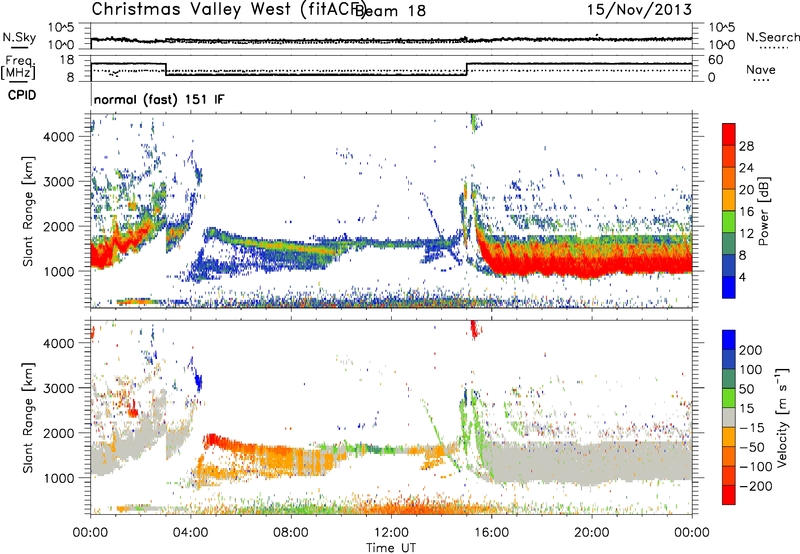Click the 12 value on Power colorbar
Image resolution: width=800 pixels, height=554 pixels.
pyautogui.click(x=746, y=234)
